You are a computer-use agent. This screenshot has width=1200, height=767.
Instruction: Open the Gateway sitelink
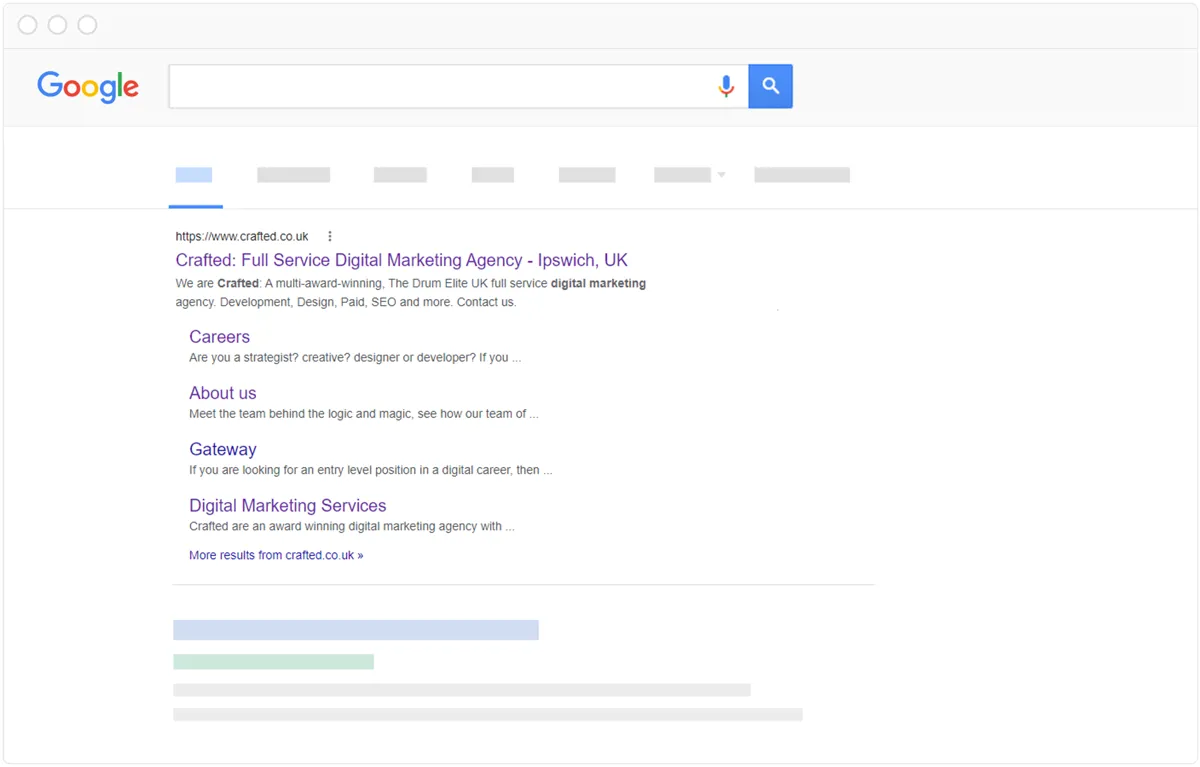[x=223, y=449]
